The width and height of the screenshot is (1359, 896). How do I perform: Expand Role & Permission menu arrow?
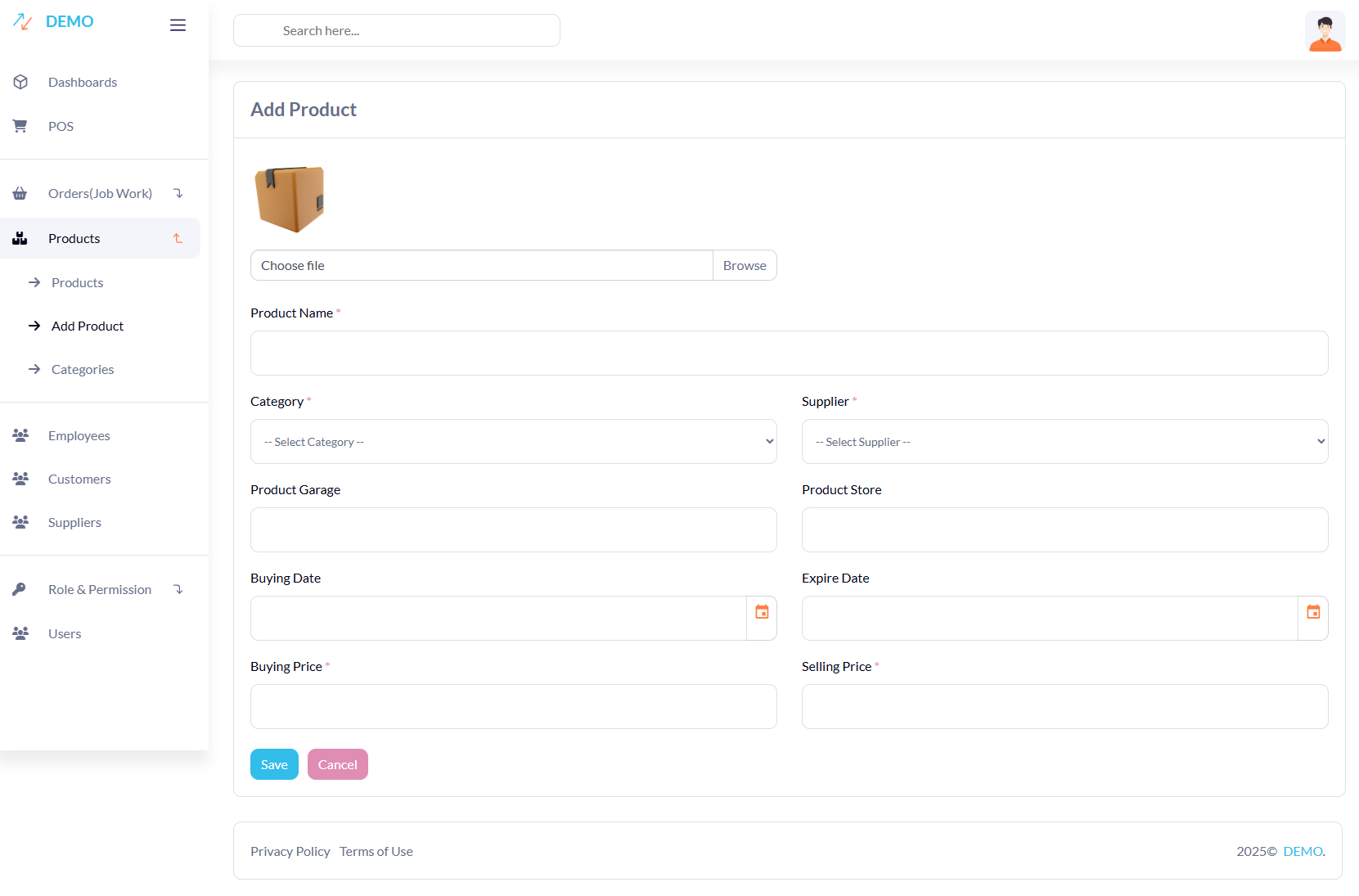coord(178,589)
